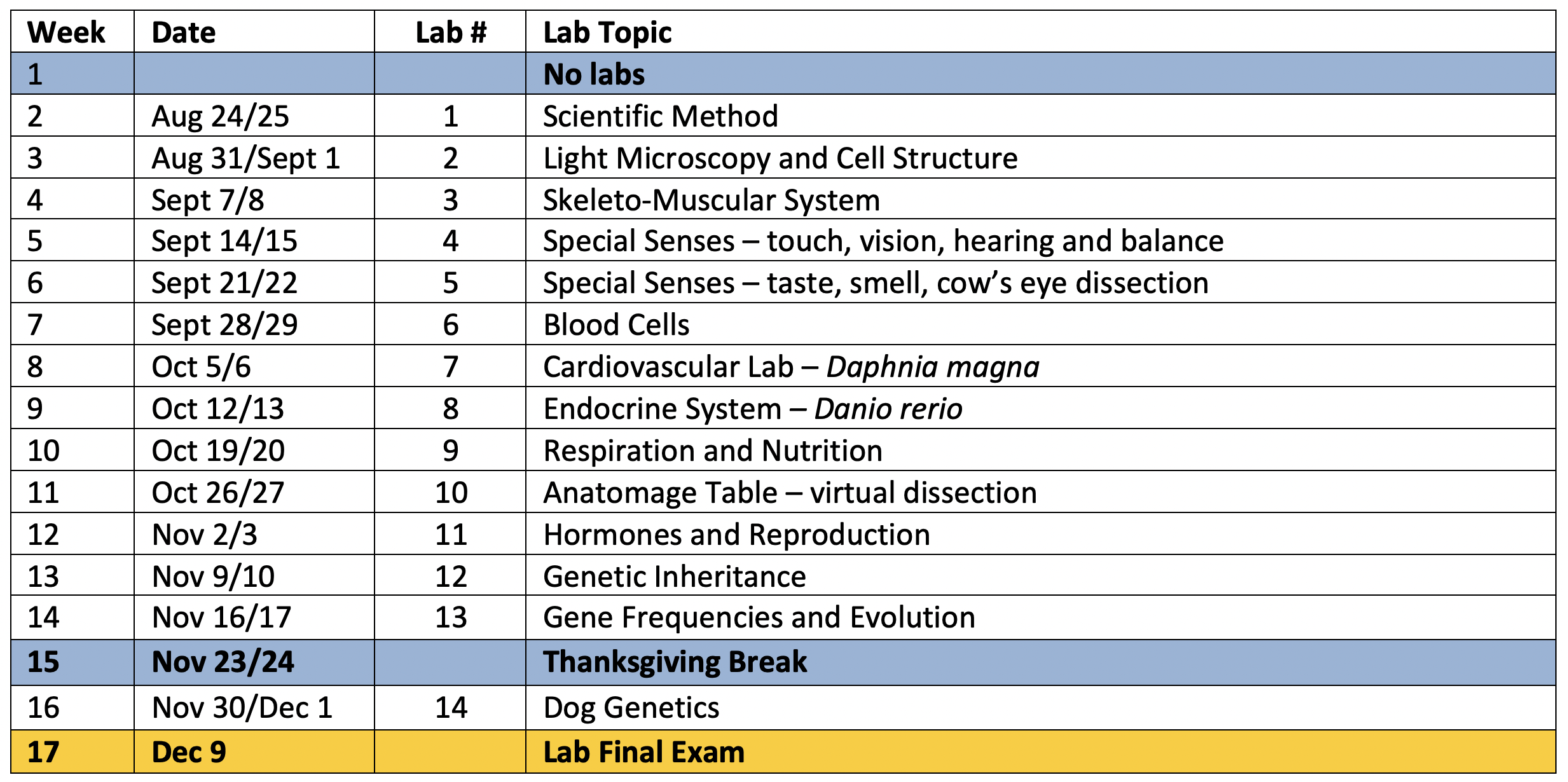Select the 'Oct 19/20' date cell

(x=254, y=450)
